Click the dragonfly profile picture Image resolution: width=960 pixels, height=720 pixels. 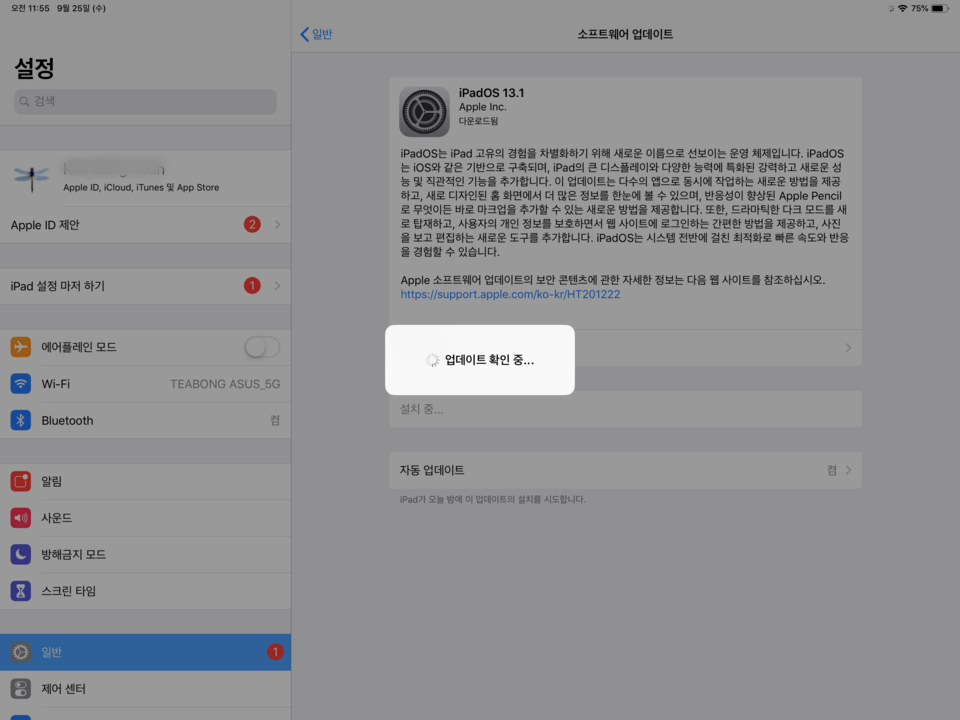tap(31, 178)
